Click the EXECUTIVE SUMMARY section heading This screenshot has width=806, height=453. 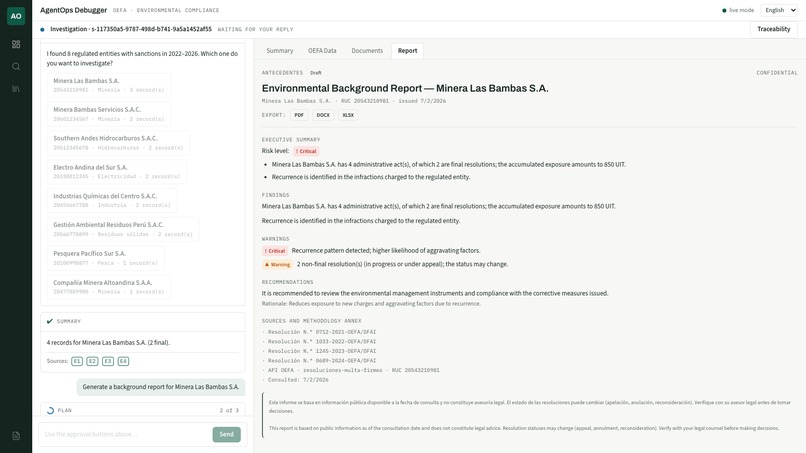(x=291, y=140)
